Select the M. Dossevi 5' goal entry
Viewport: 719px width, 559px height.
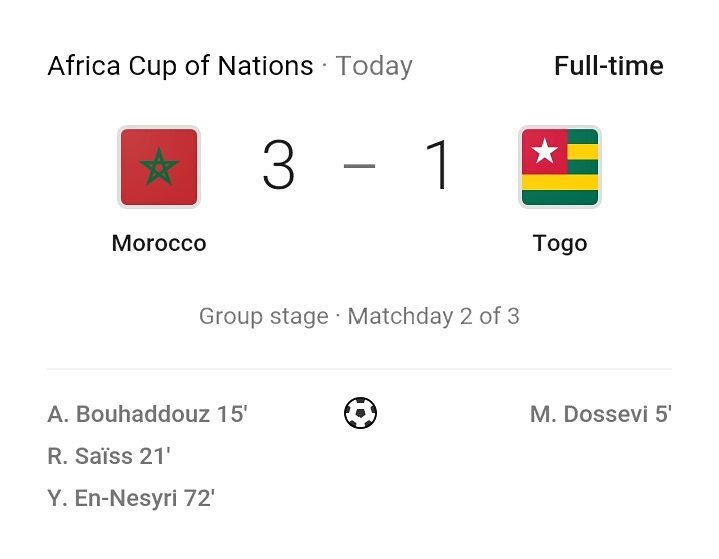pyautogui.click(x=601, y=414)
